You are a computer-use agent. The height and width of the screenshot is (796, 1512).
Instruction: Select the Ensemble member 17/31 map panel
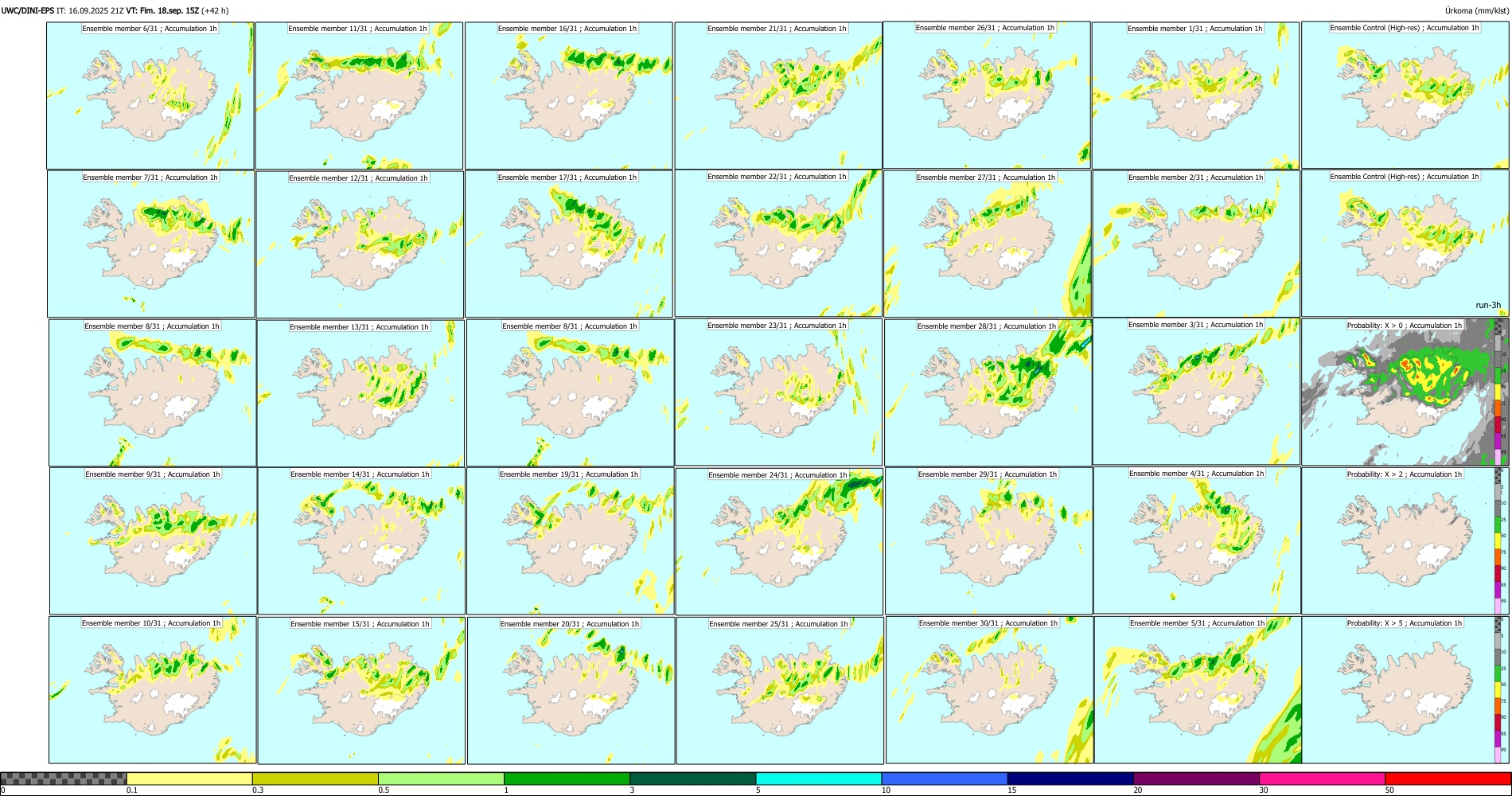[x=569, y=244]
